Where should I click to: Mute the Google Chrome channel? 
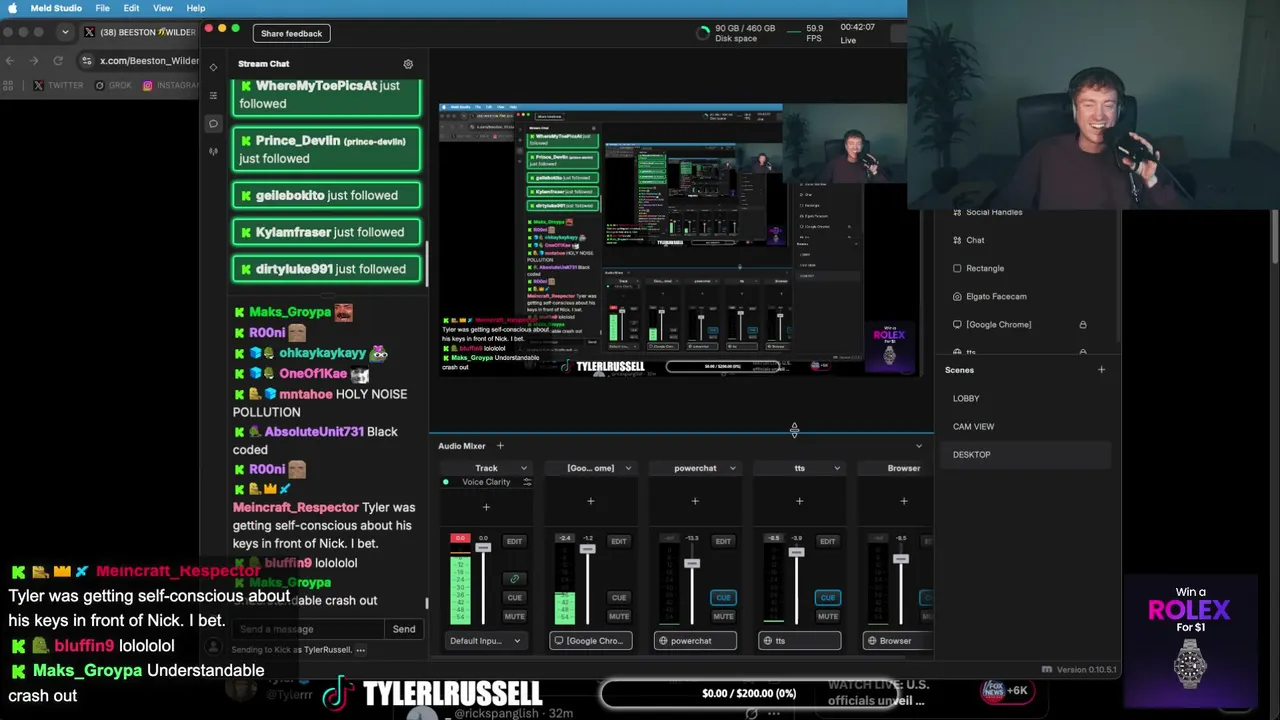coord(619,616)
